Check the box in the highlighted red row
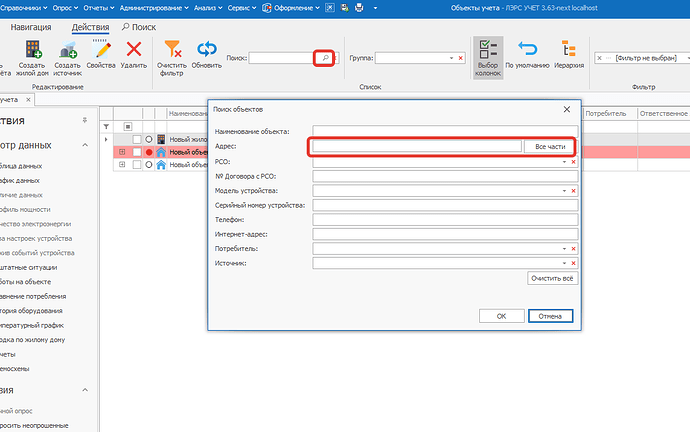Viewport: 690px width, 432px height. point(137,152)
